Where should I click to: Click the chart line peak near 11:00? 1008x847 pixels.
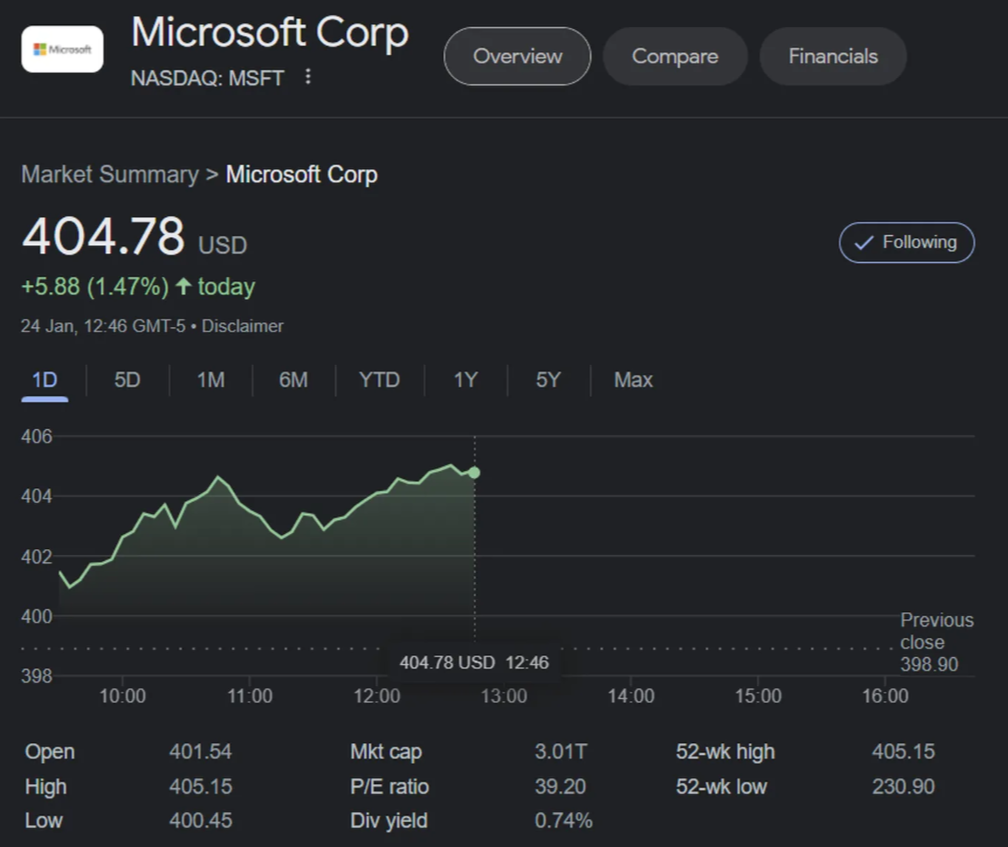click(218, 478)
